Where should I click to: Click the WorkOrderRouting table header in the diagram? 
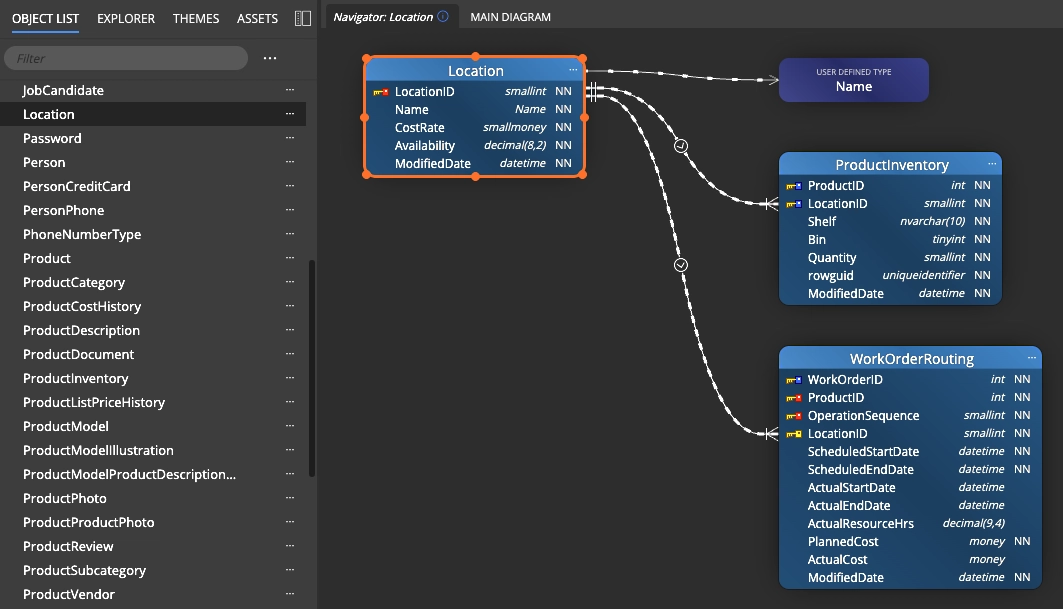point(910,359)
